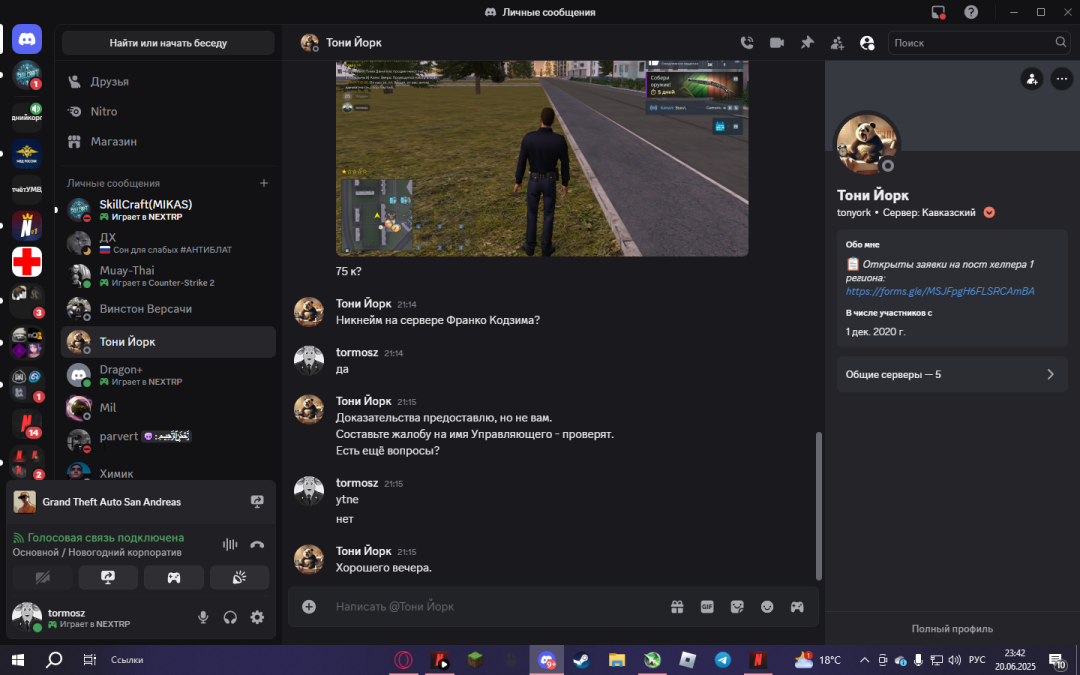
Task: Toggle microphone mute in user panel
Action: pyautogui.click(x=203, y=617)
